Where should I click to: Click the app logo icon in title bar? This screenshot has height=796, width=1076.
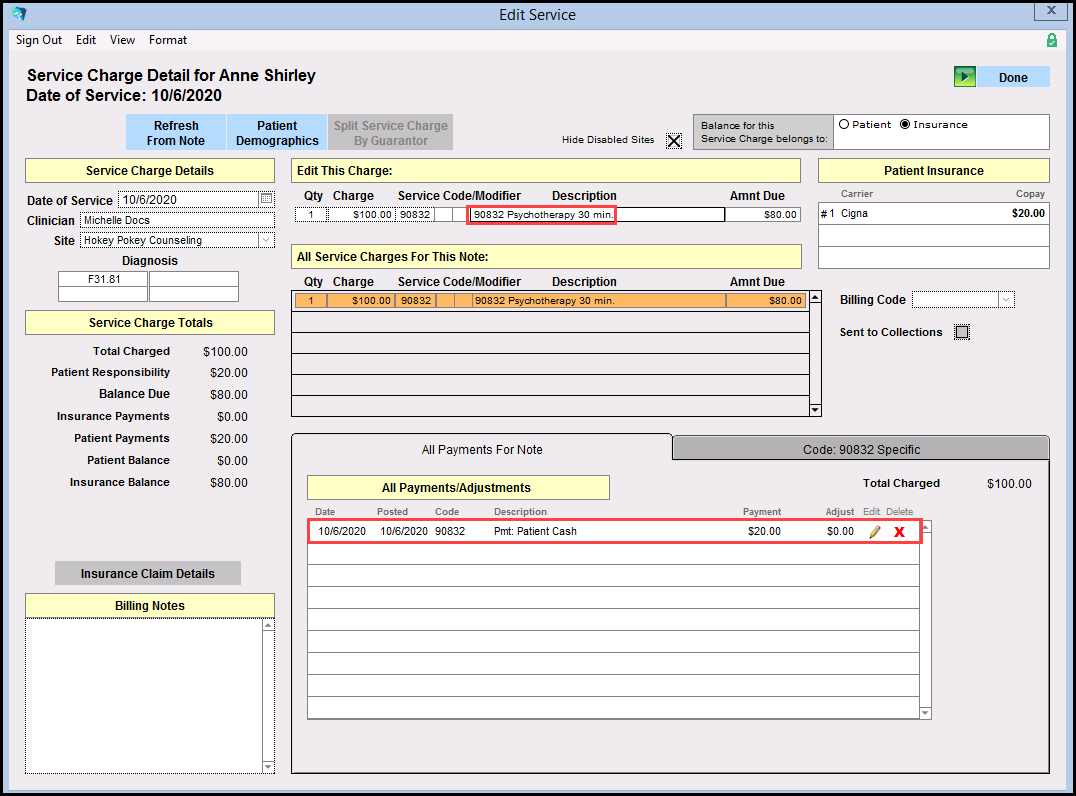18,14
